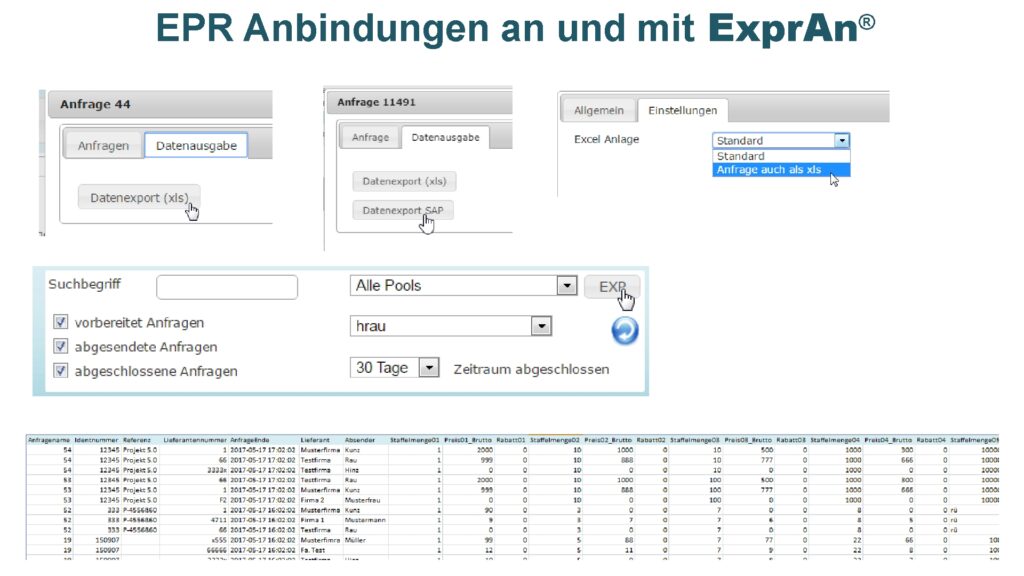Switch to the 'Allgemein' tab

click(x=599, y=110)
